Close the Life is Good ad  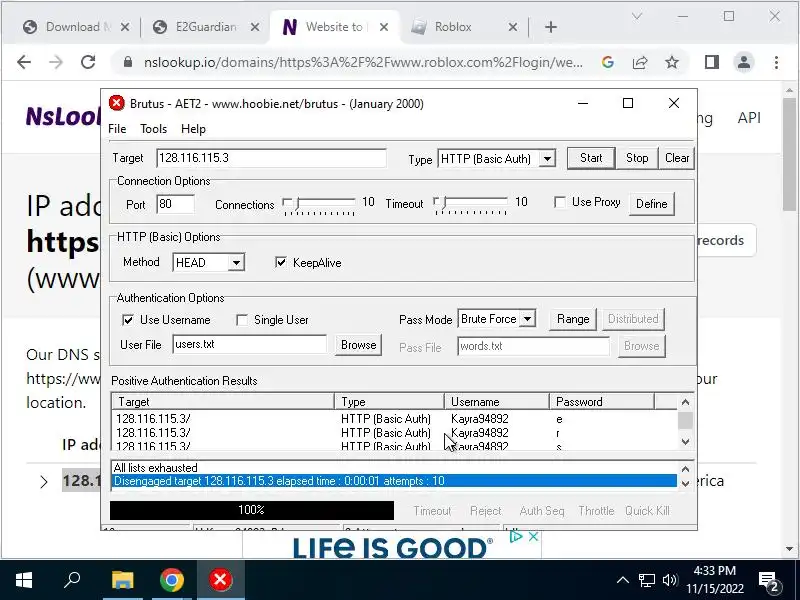pos(533,536)
